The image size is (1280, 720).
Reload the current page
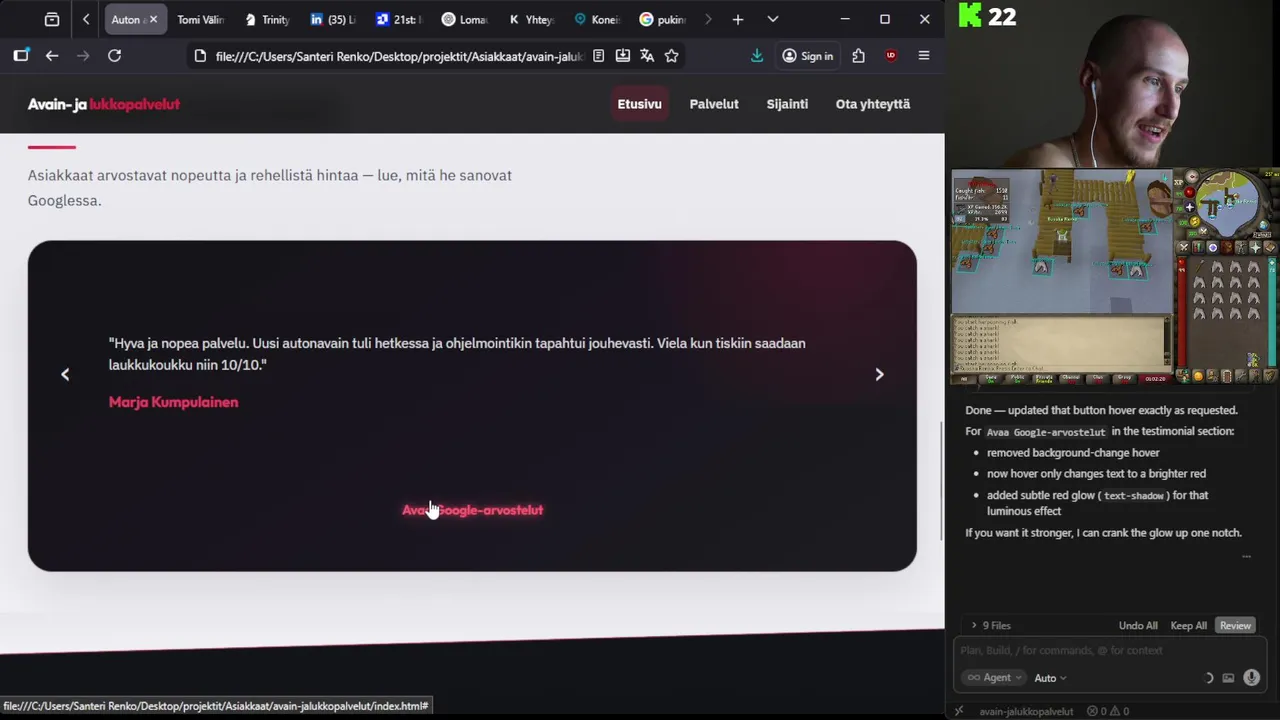click(x=114, y=56)
